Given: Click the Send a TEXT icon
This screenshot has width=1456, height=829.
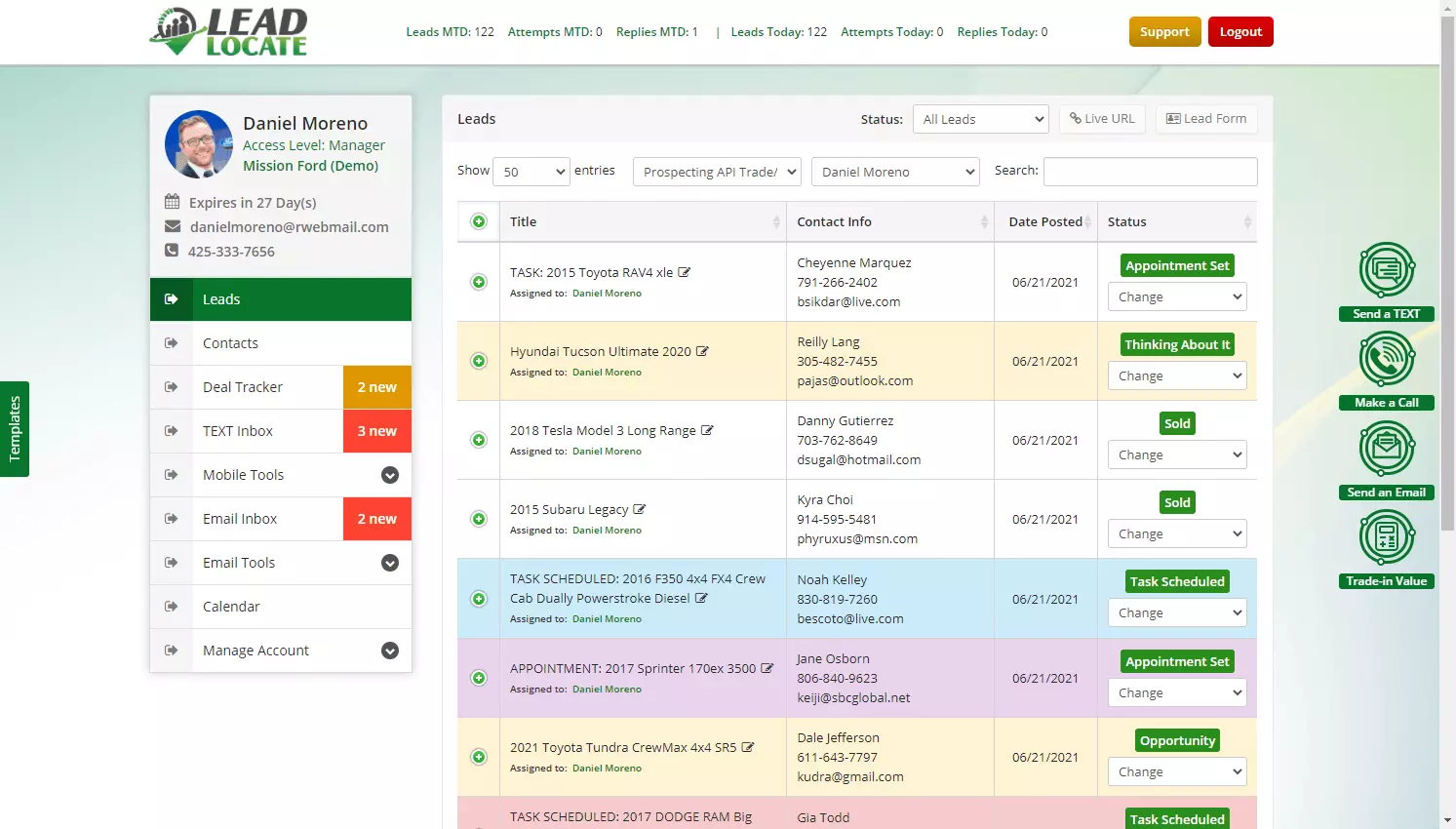Looking at the screenshot, I should pos(1387,270).
